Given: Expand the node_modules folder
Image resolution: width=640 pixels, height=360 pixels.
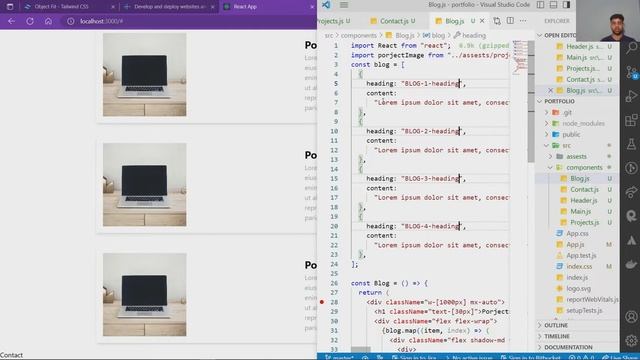Looking at the screenshot, I should 547,123.
